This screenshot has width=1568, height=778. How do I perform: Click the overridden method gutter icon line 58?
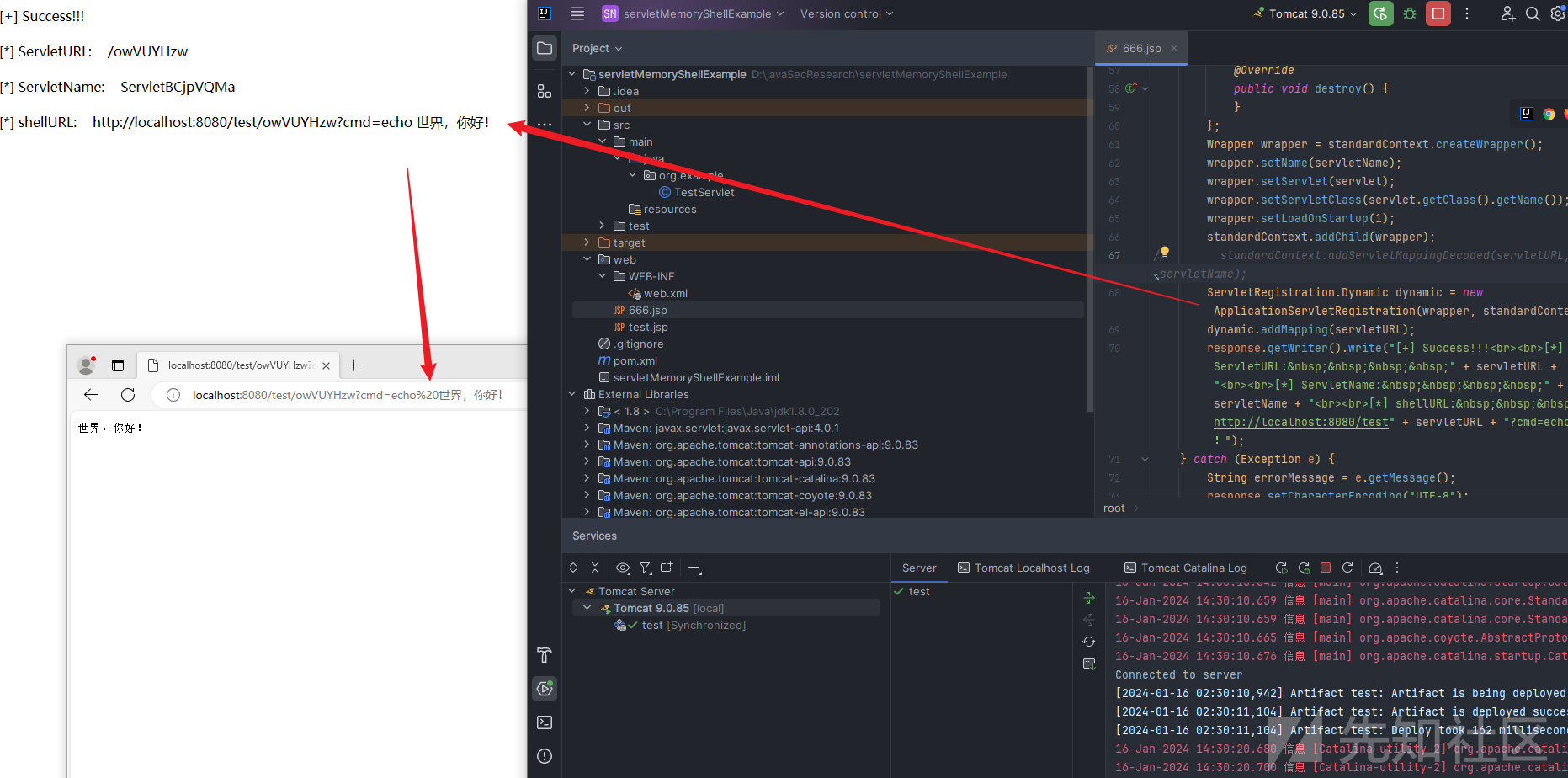(1130, 88)
